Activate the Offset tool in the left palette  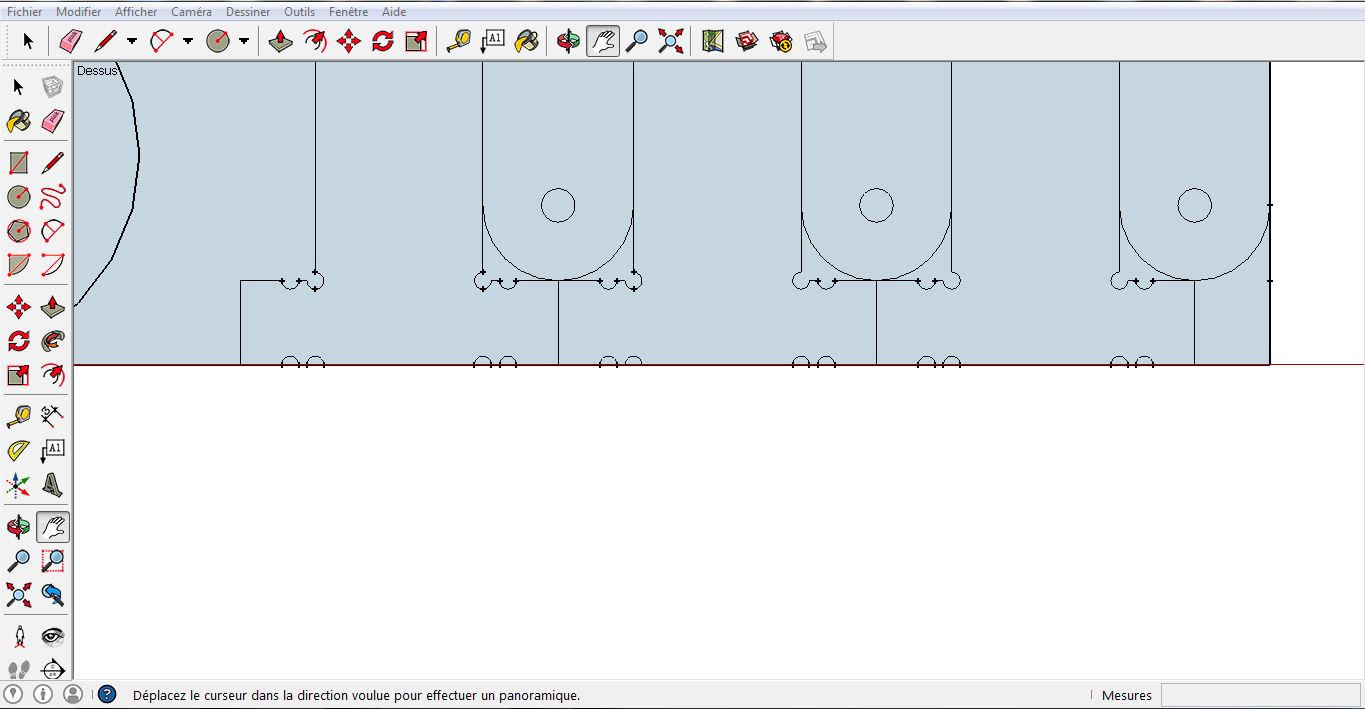click(x=53, y=375)
